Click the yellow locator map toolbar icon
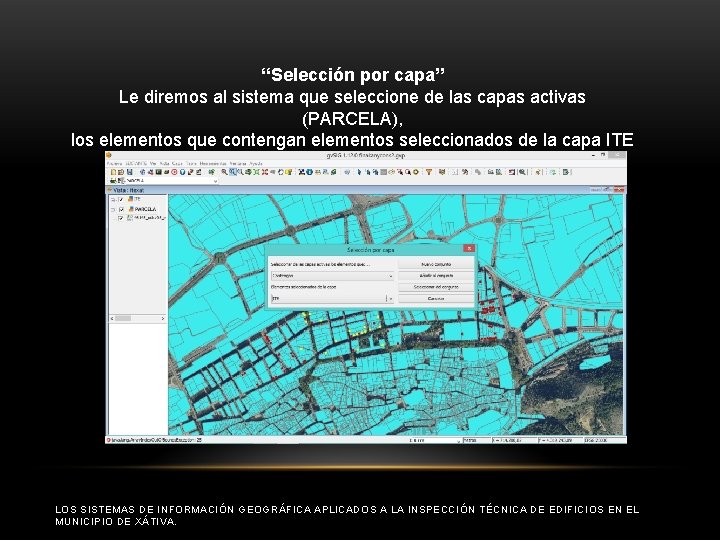The width and height of the screenshot is (720, 540). [x=289, y=172]
